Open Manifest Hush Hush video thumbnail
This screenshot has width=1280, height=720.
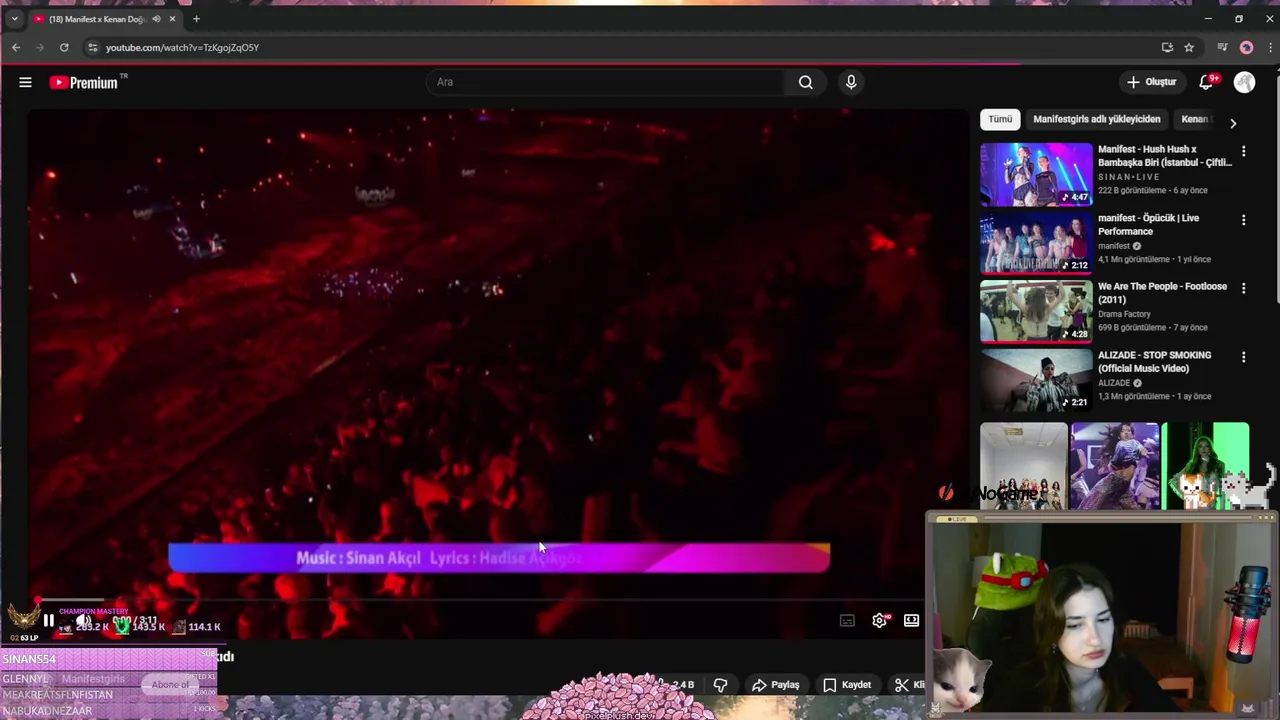[1036, 174]
